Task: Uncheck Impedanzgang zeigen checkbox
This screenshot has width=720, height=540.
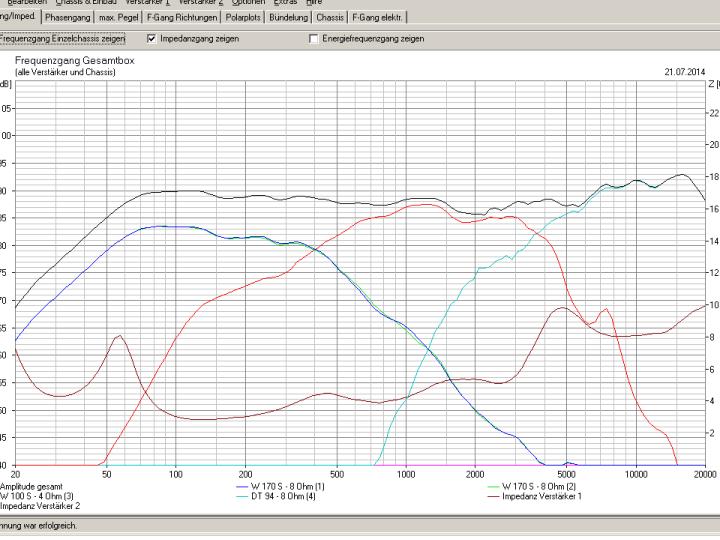Action: (x=152, y=39)
